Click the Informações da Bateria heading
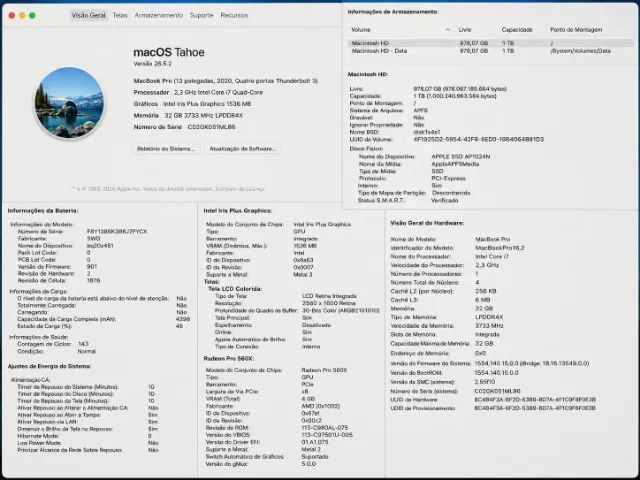This screenshot has width=640, height=480. pyautogui.click(x=43, y=211)
